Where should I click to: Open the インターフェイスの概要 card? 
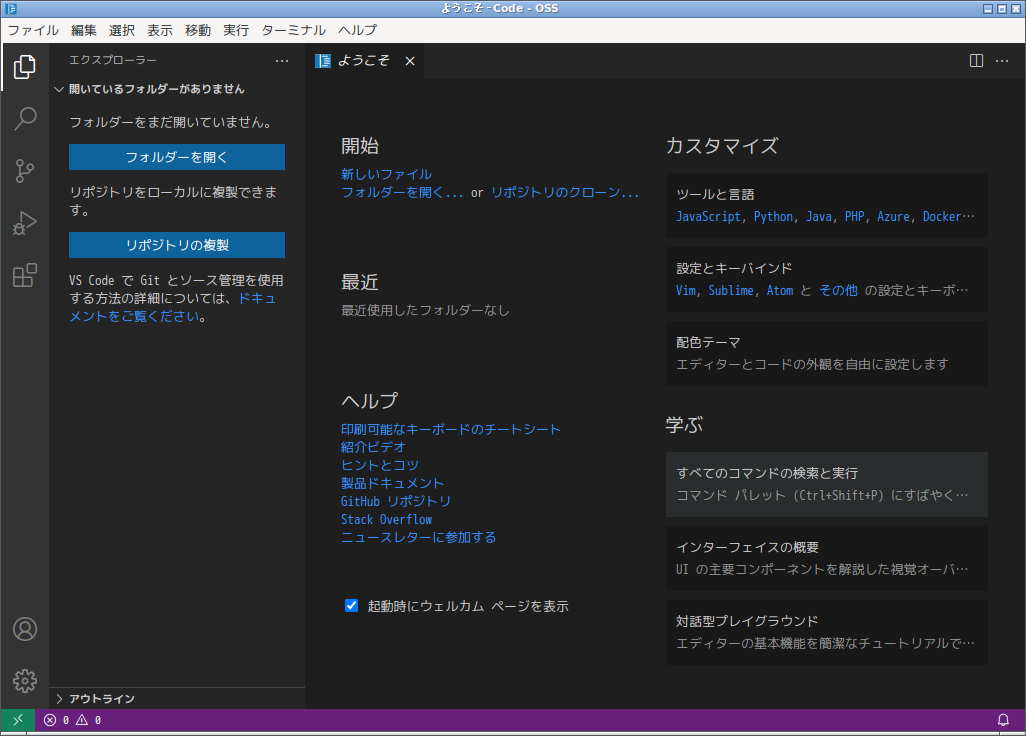826,558
